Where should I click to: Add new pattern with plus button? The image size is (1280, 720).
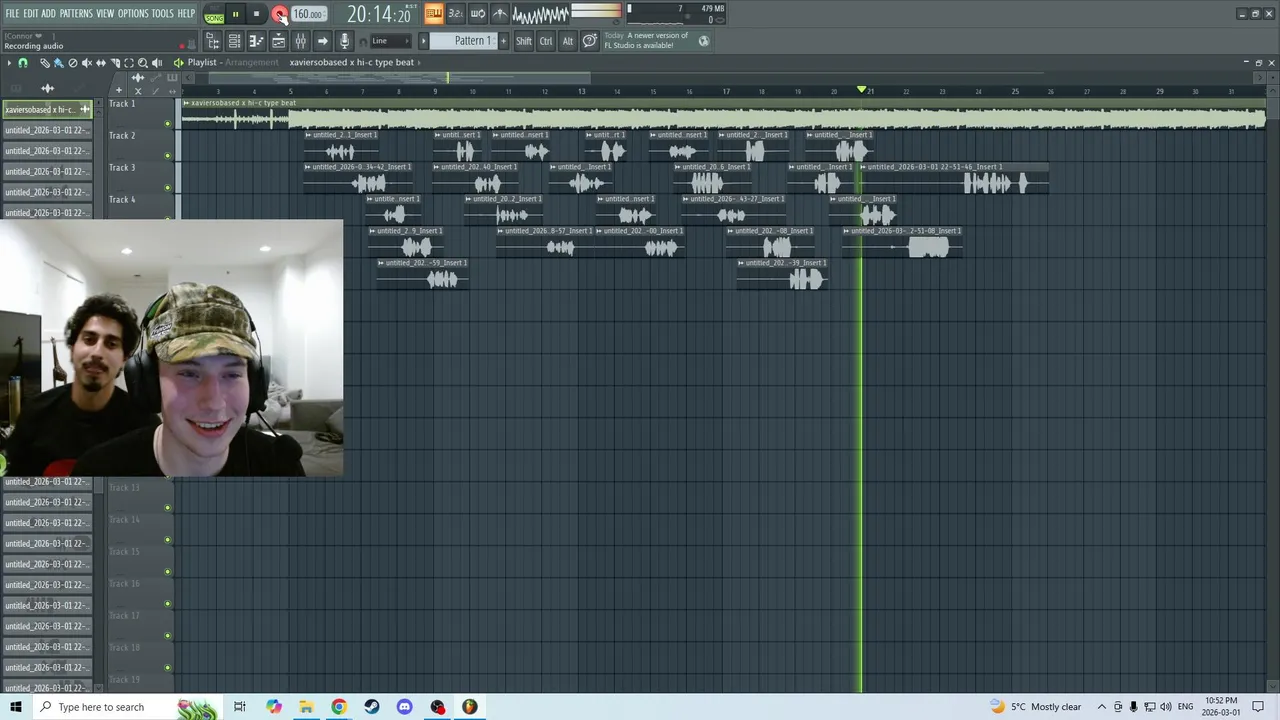point(503,41)
